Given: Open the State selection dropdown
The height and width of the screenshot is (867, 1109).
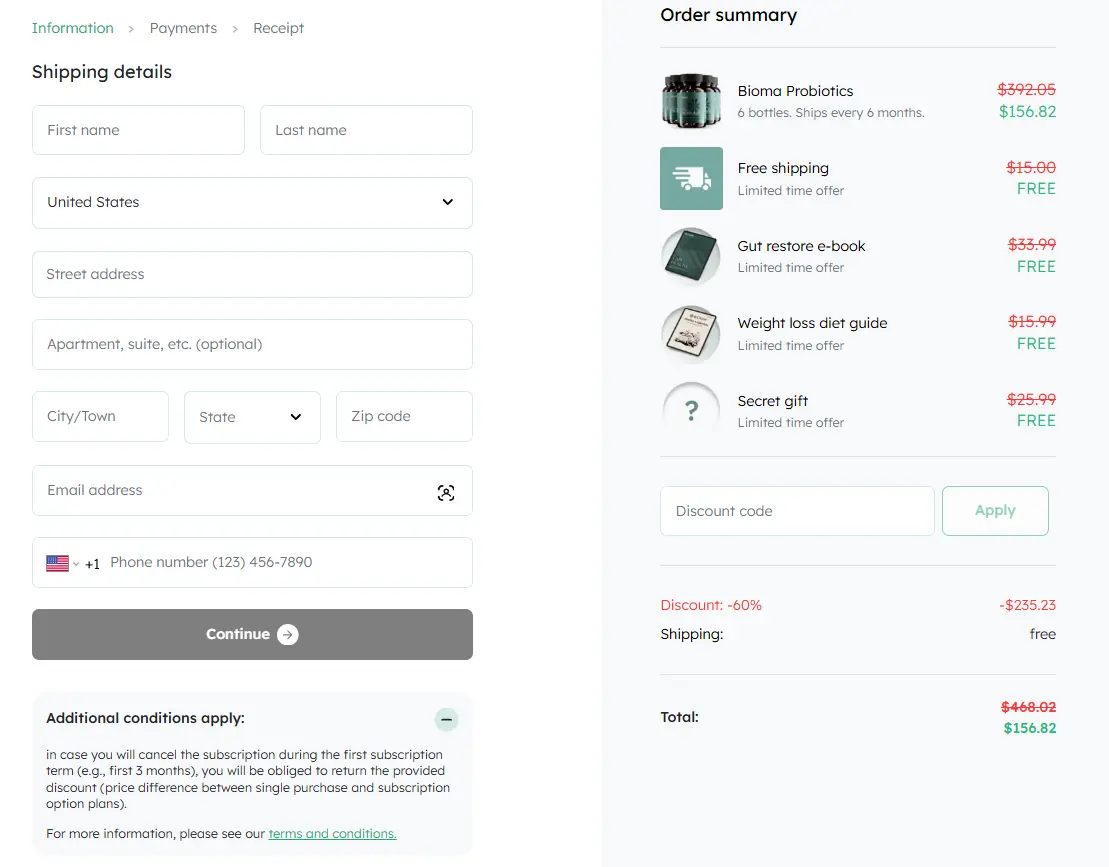Looking at the screenshot, I should (x=252, y=417).
